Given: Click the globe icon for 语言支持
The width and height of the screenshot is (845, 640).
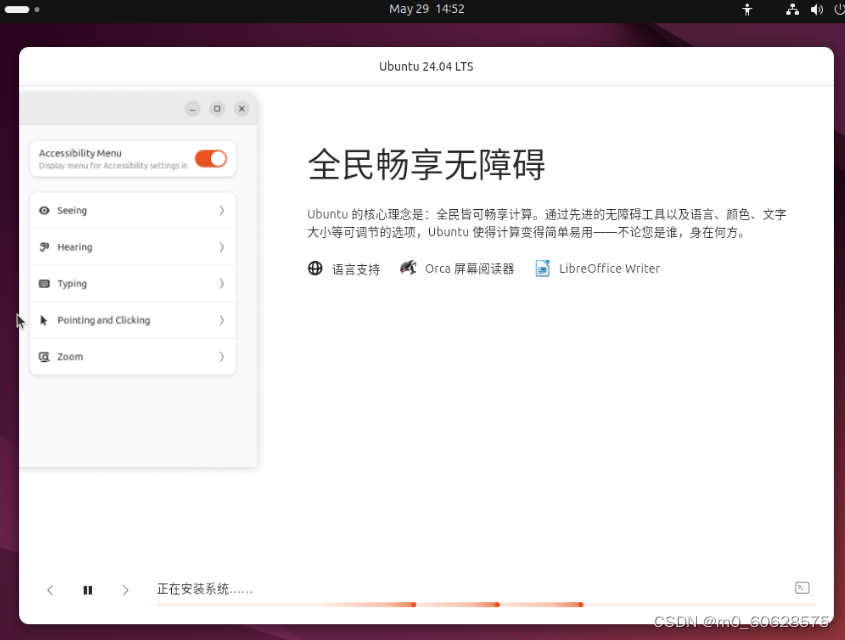Looking at the screenshot, I should [315, 268].
